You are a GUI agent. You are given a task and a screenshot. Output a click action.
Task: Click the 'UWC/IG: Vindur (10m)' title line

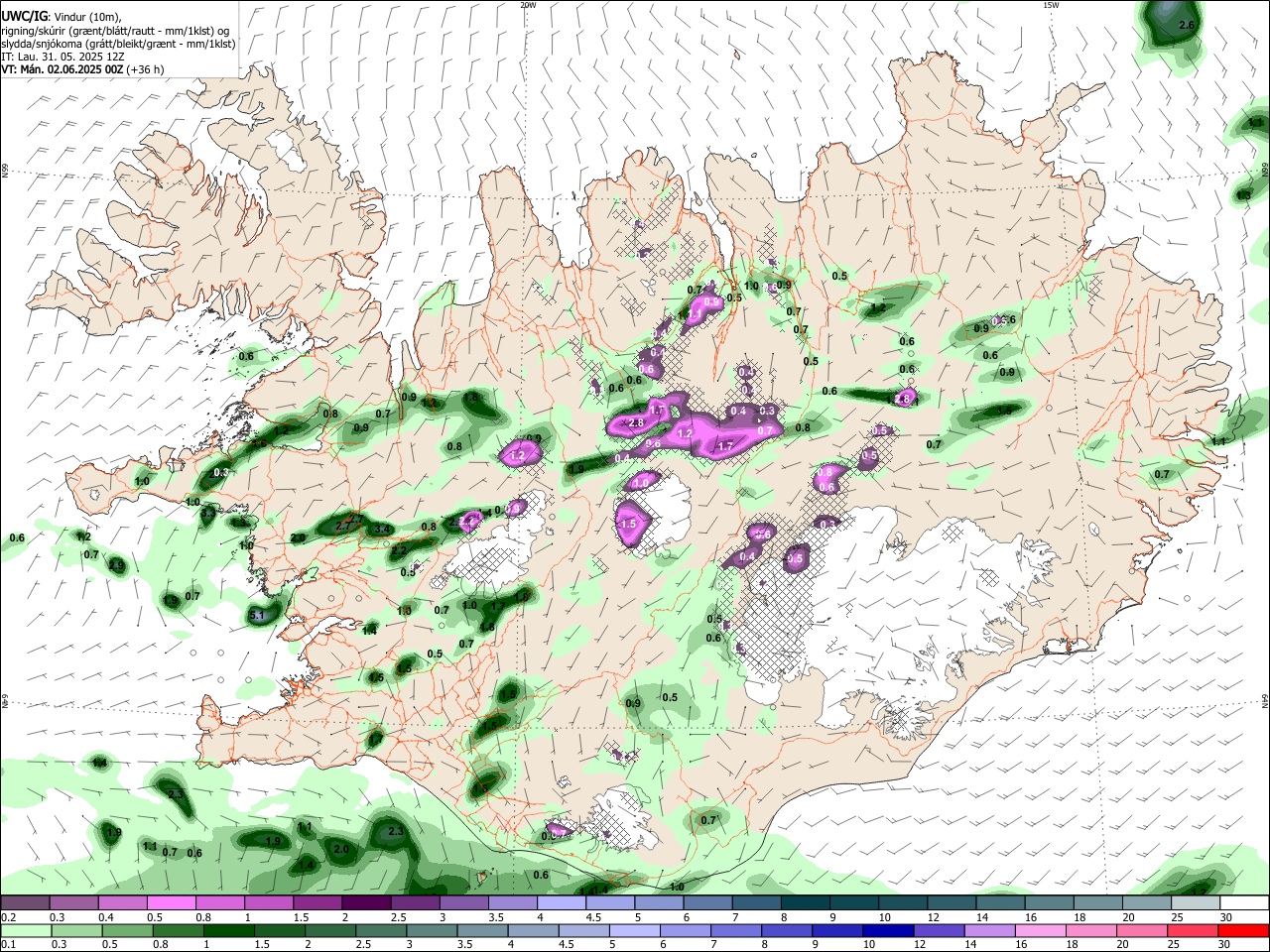pos(62,17)
